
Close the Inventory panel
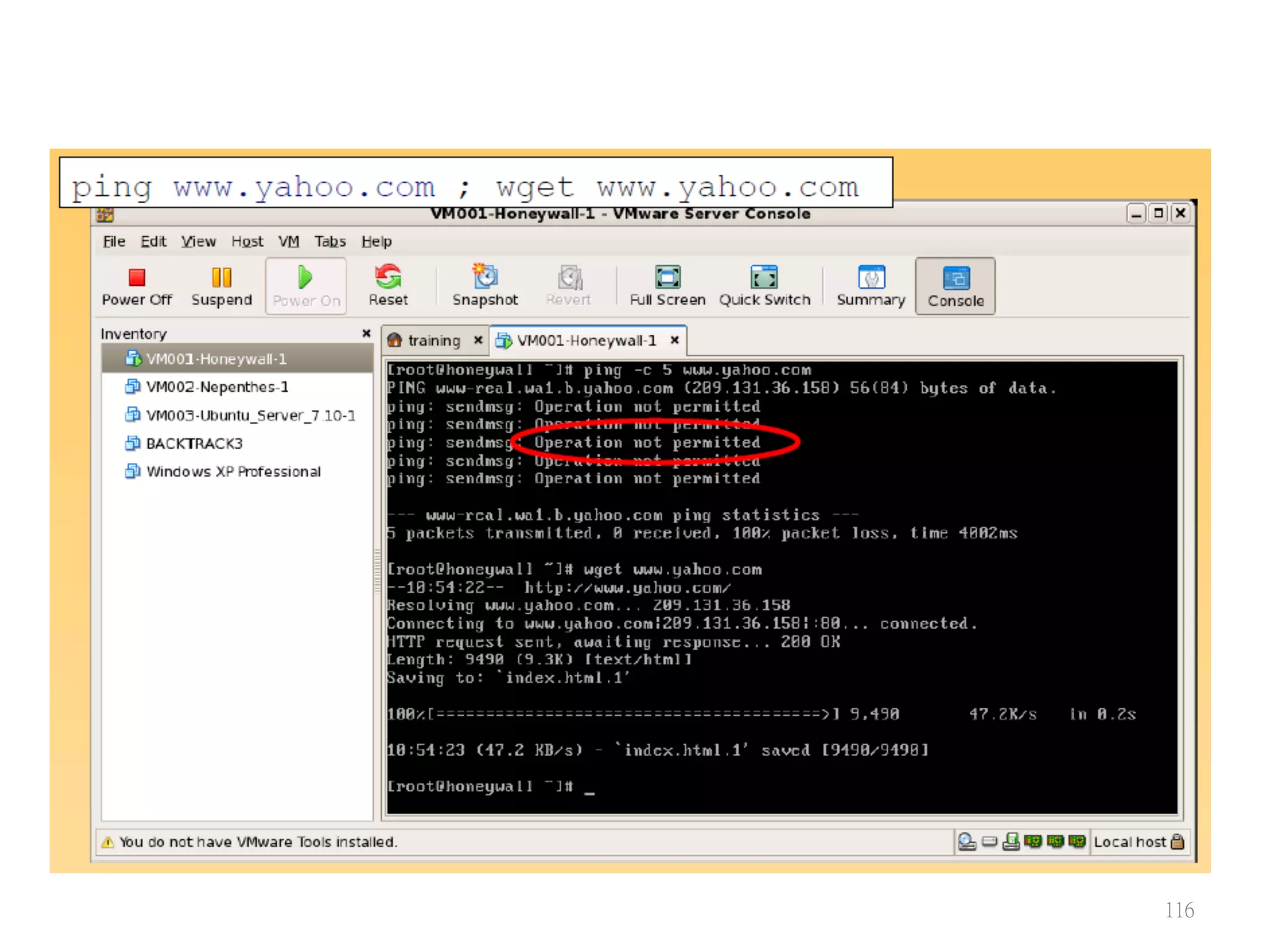[x=366, y=333]
